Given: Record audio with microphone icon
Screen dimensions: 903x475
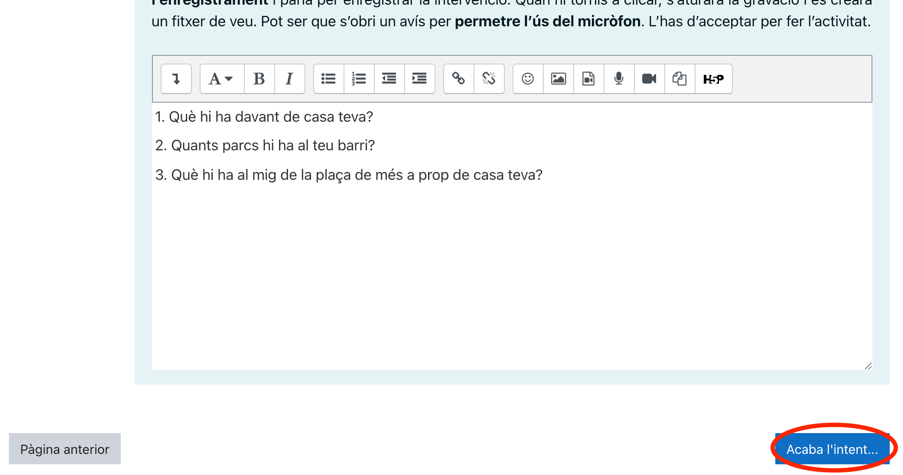Looking at the screenshot, I should point(619,79).
